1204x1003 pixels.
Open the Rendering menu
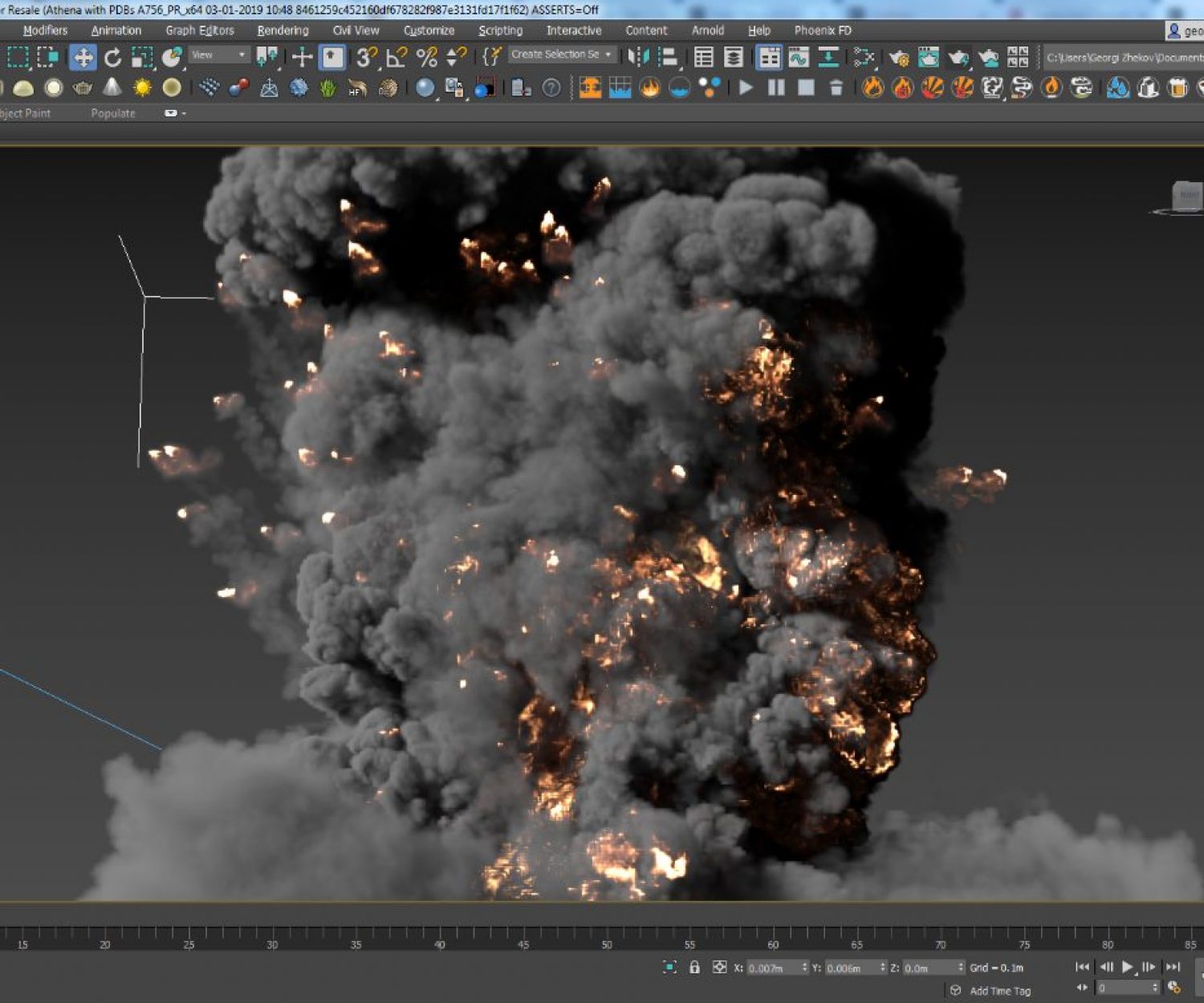(x=283, y=30)
